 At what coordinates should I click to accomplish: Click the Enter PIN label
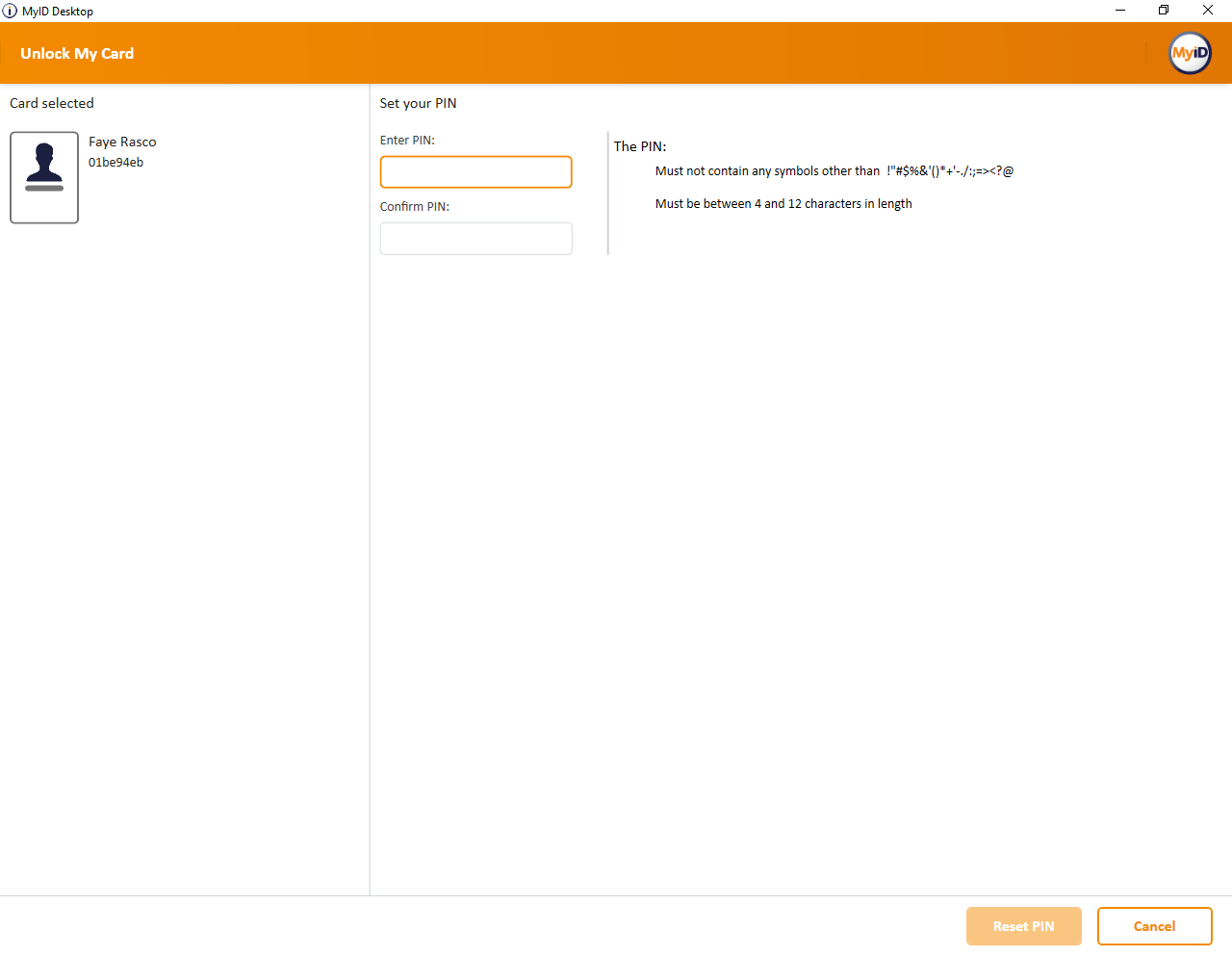pyautogui.click(x=407, y=141)
